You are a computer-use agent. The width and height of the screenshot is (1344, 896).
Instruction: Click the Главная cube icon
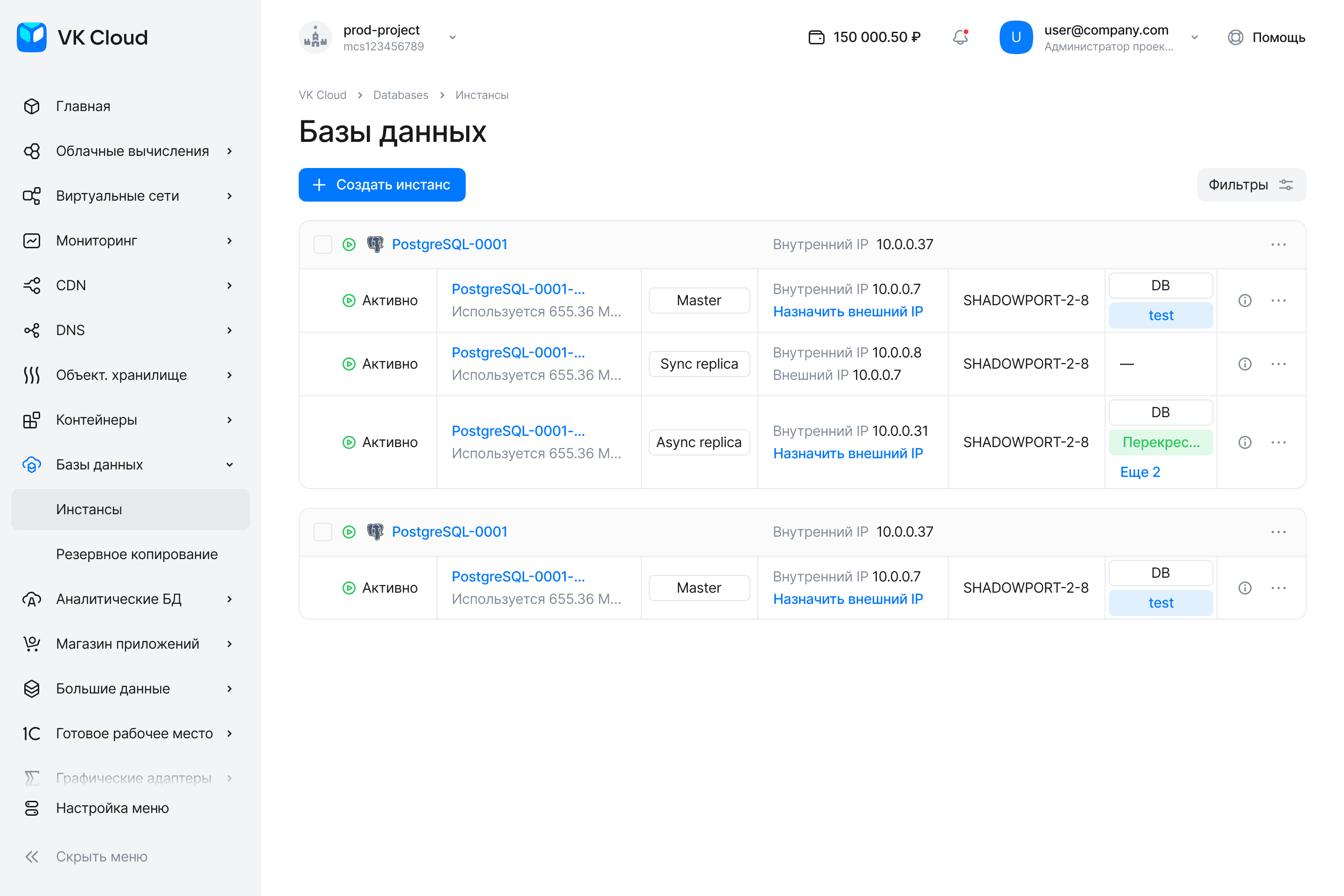(32, 106)
